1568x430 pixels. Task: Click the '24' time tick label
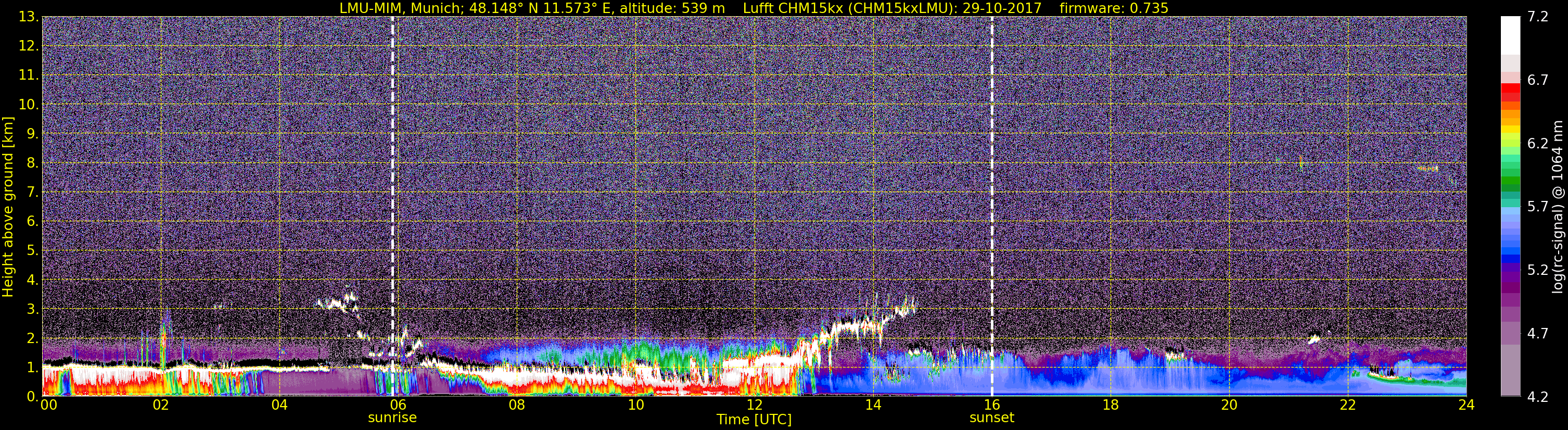(x=1467, y=405)
